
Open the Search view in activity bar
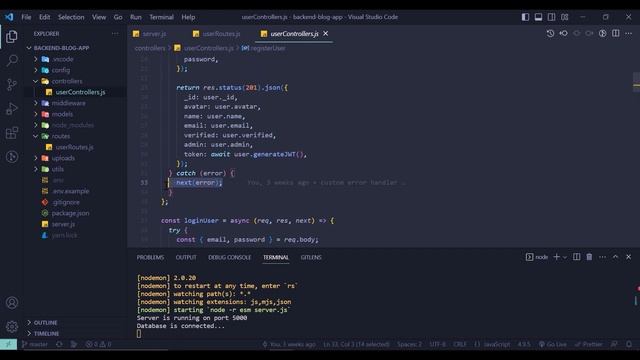point(12,61)
